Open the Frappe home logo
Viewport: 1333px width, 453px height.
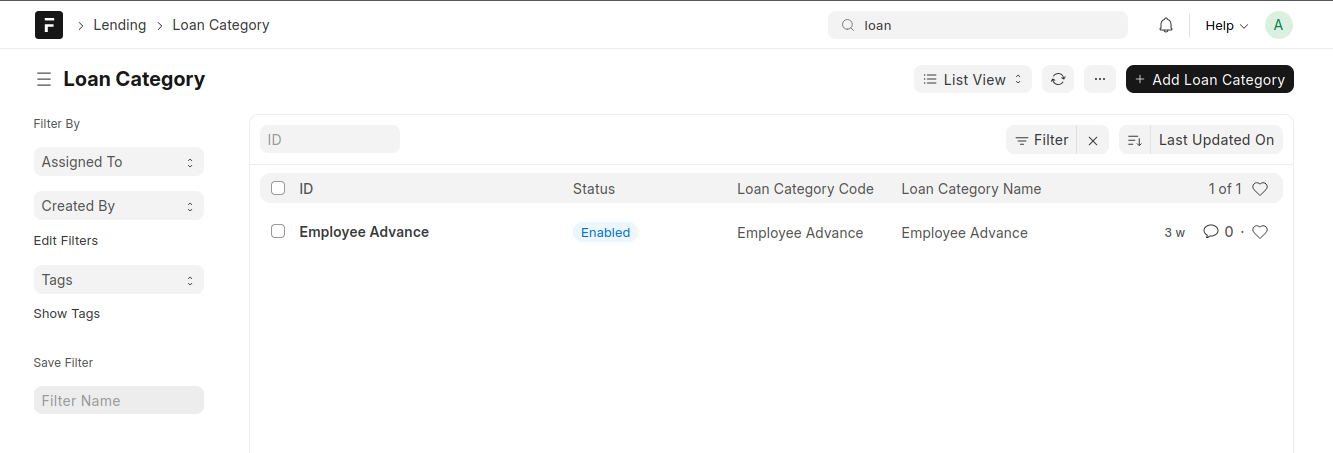(x=49, y=25)
